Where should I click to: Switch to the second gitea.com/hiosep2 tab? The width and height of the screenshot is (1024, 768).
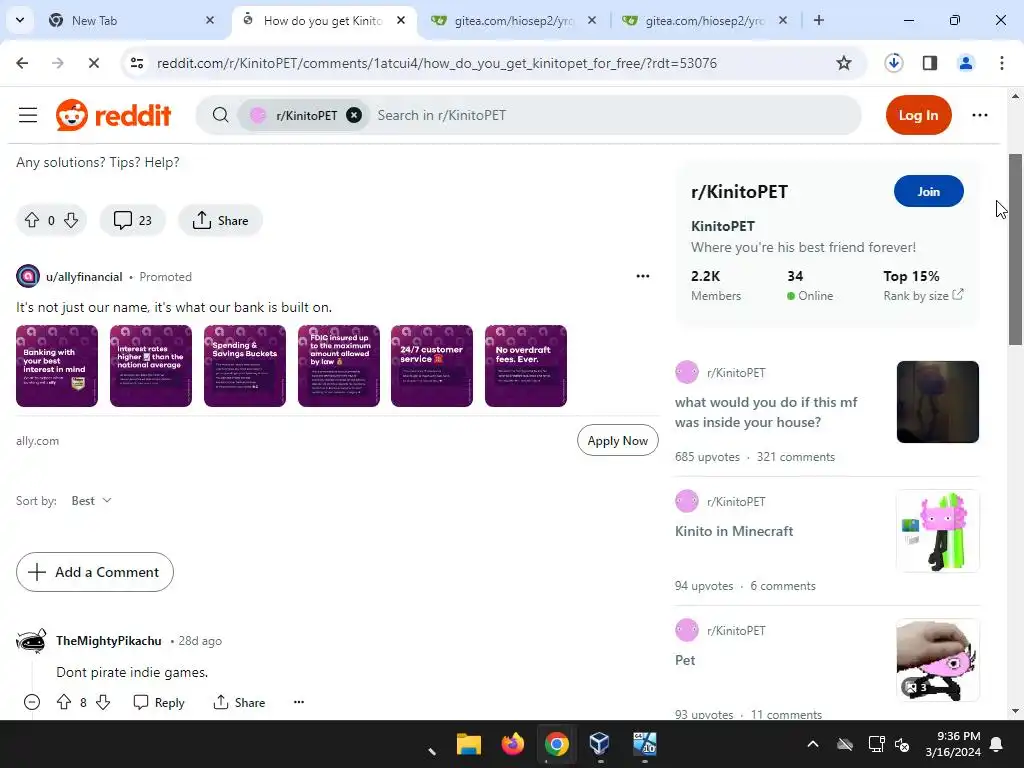(705, 21)
